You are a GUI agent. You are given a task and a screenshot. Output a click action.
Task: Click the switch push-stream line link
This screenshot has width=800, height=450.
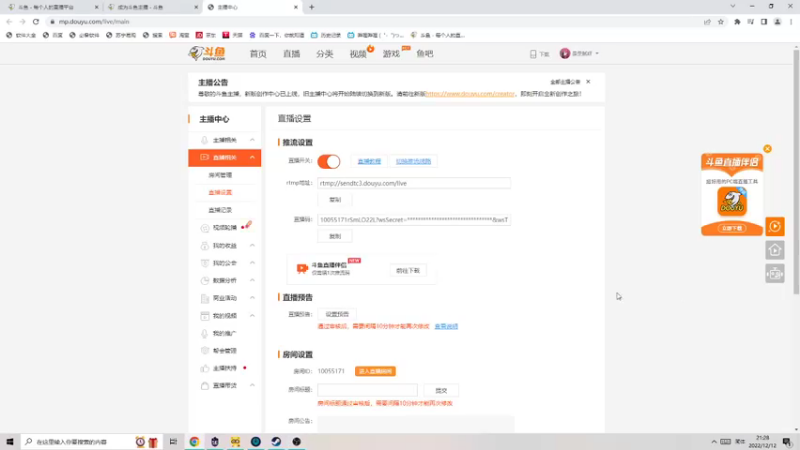click(x=413, y=161)
